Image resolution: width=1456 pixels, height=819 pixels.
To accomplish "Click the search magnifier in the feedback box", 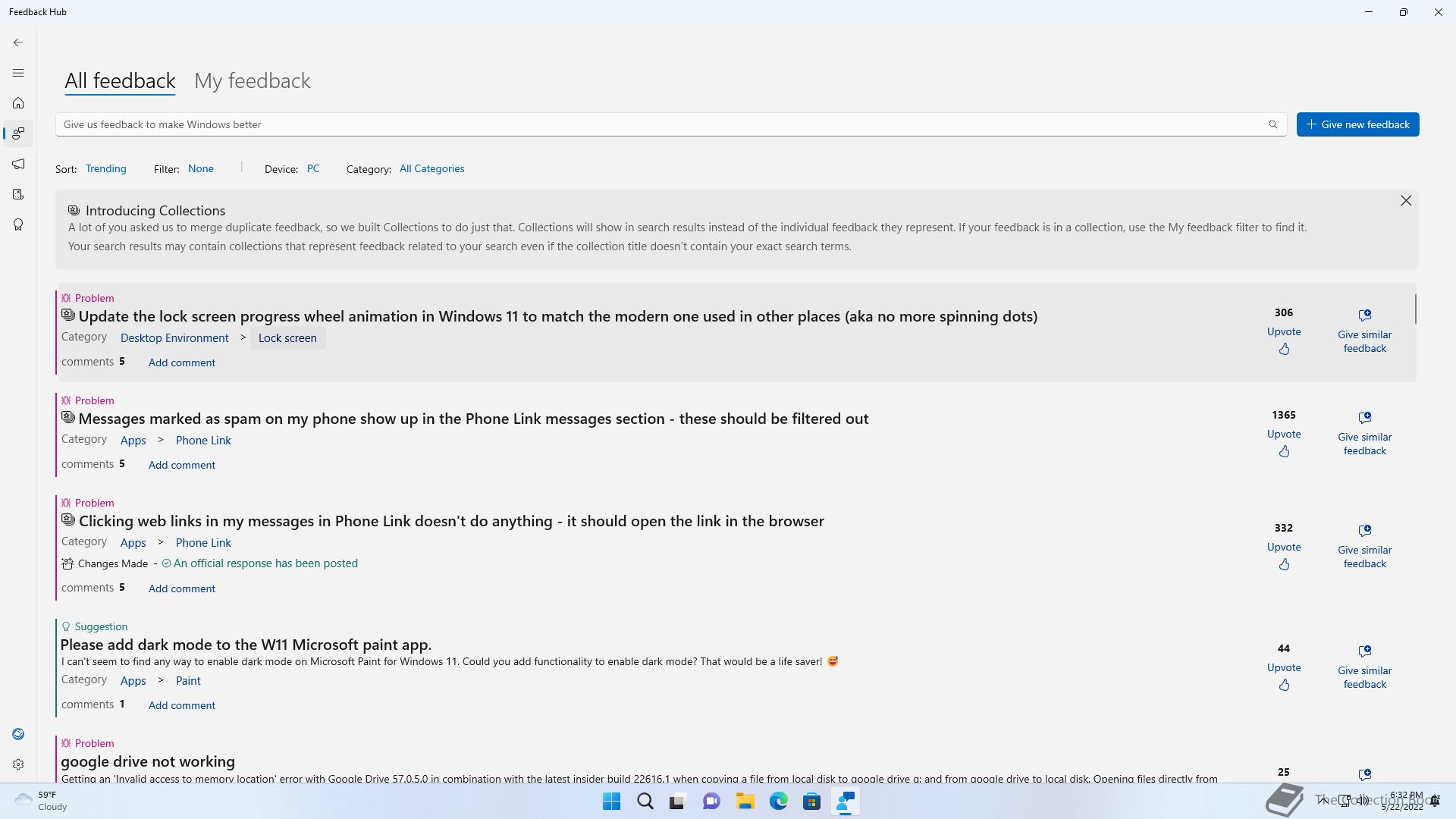I will 1273,124.
